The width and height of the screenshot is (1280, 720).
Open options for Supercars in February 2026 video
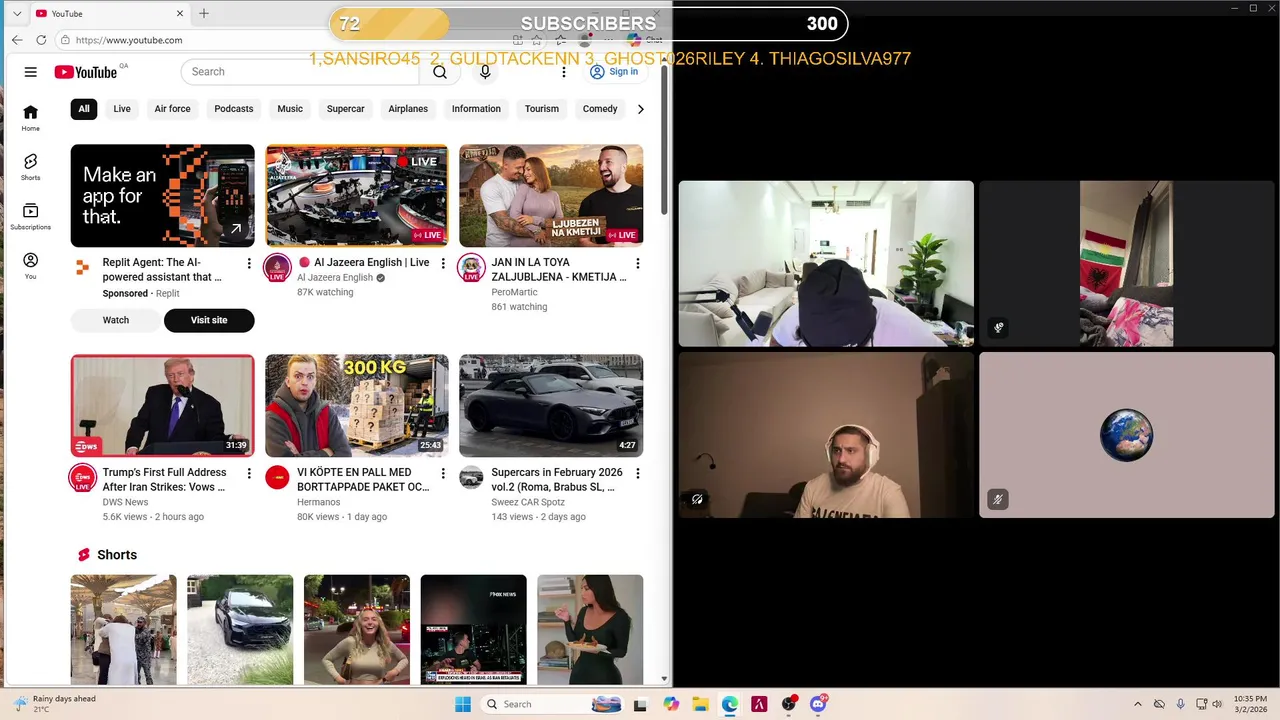(637, 473)
